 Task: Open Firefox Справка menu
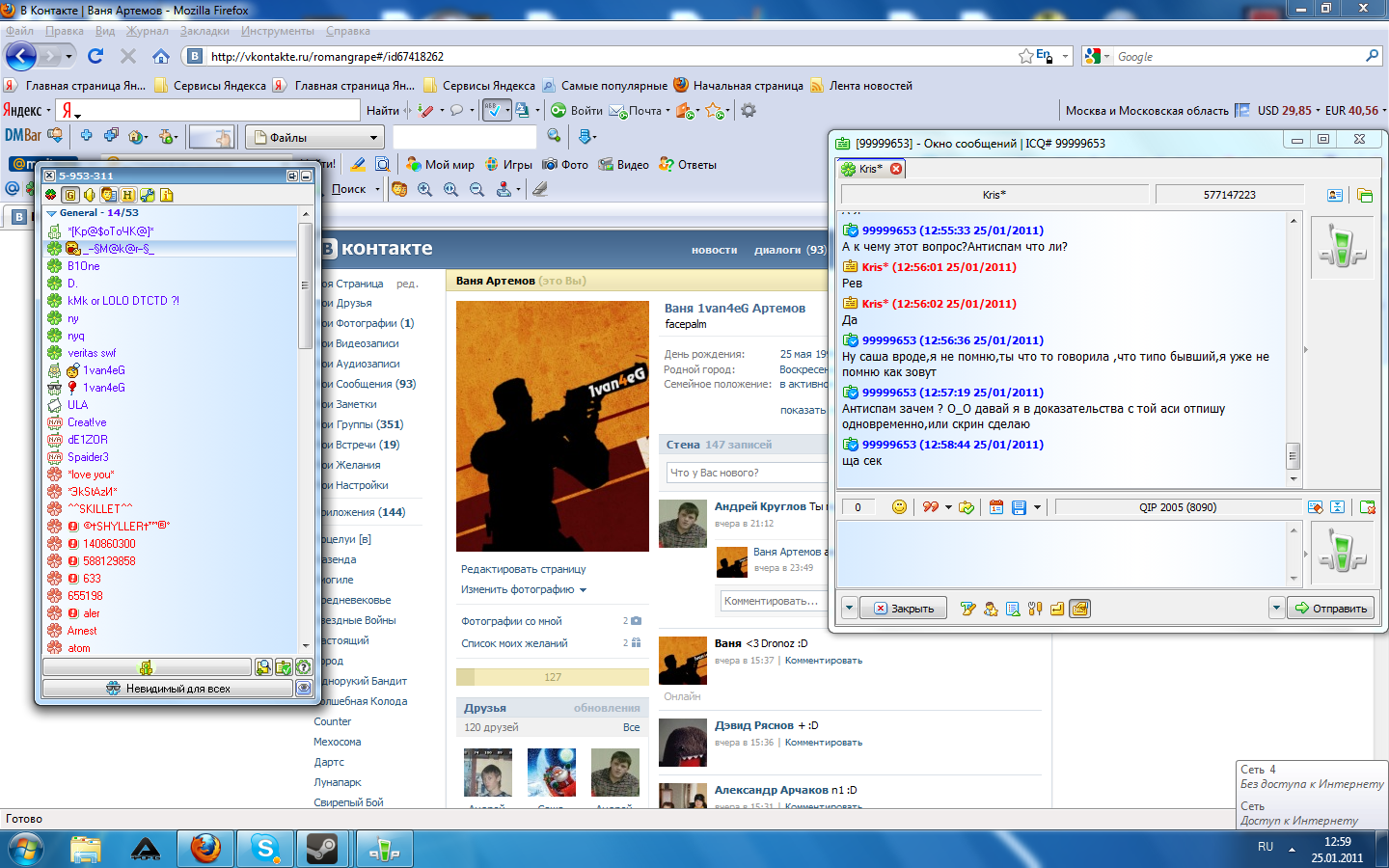(x=348, y=31)
